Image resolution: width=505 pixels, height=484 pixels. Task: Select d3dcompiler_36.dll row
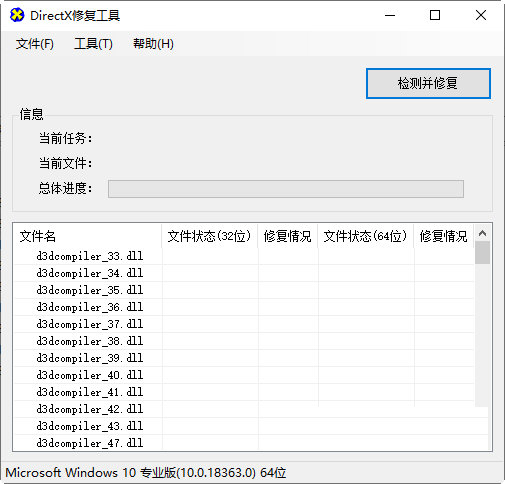(x=244, y=307)
